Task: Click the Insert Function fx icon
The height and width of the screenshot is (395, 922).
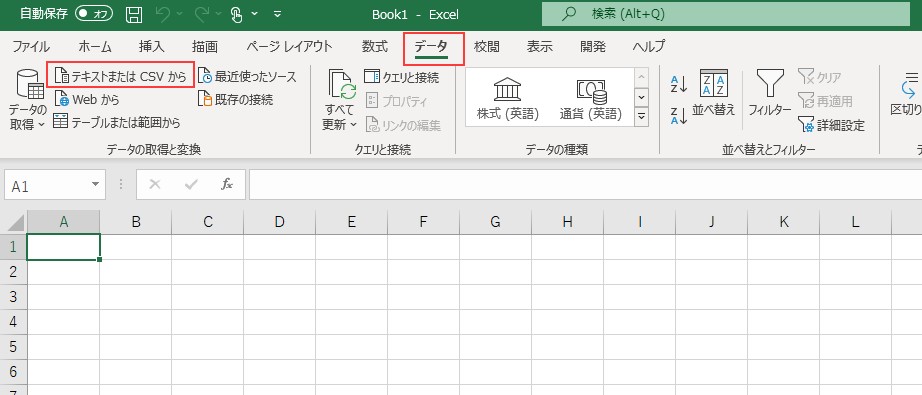Action: [227, 185]
